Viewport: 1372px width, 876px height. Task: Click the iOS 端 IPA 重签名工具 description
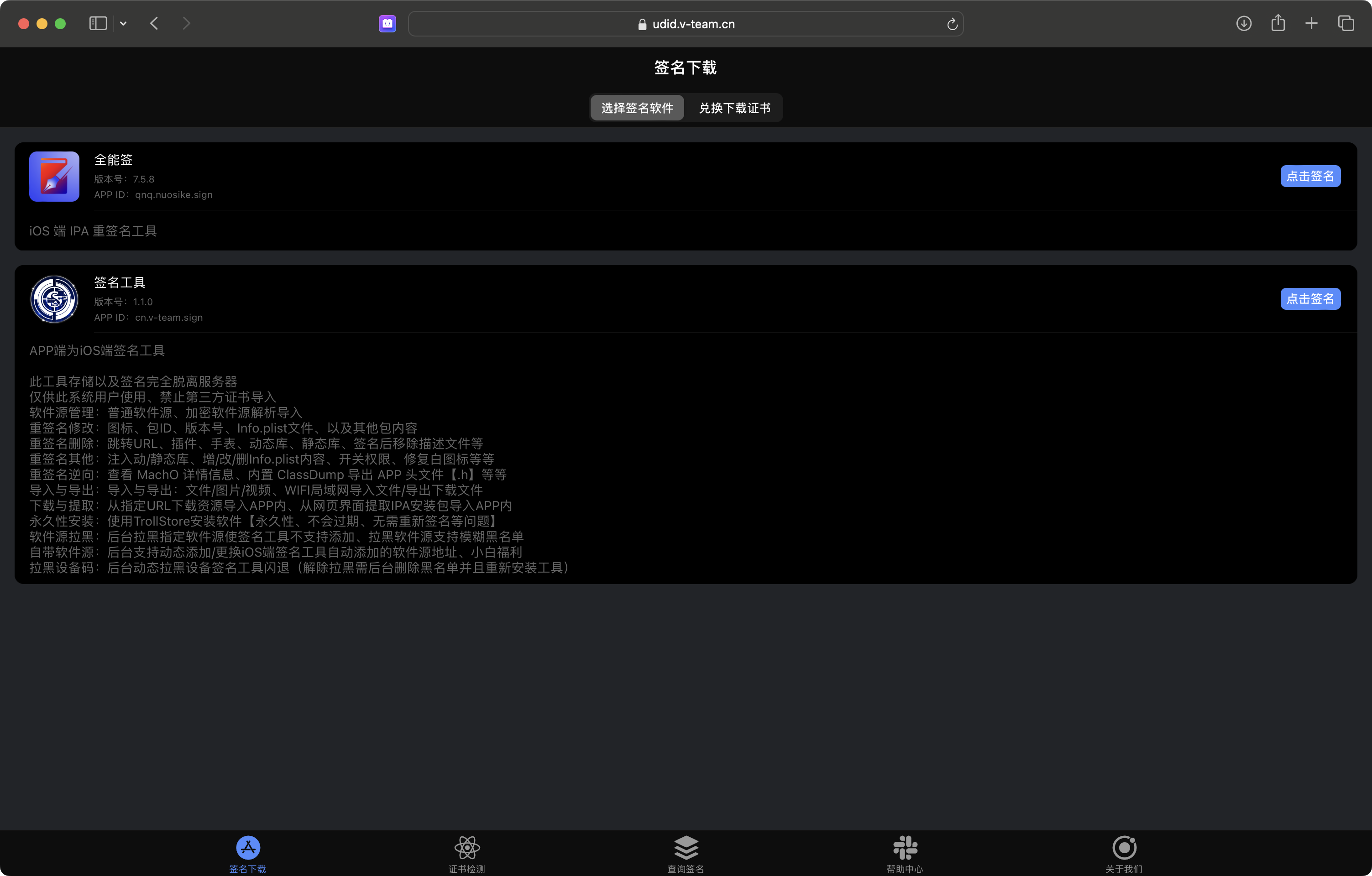93,231
